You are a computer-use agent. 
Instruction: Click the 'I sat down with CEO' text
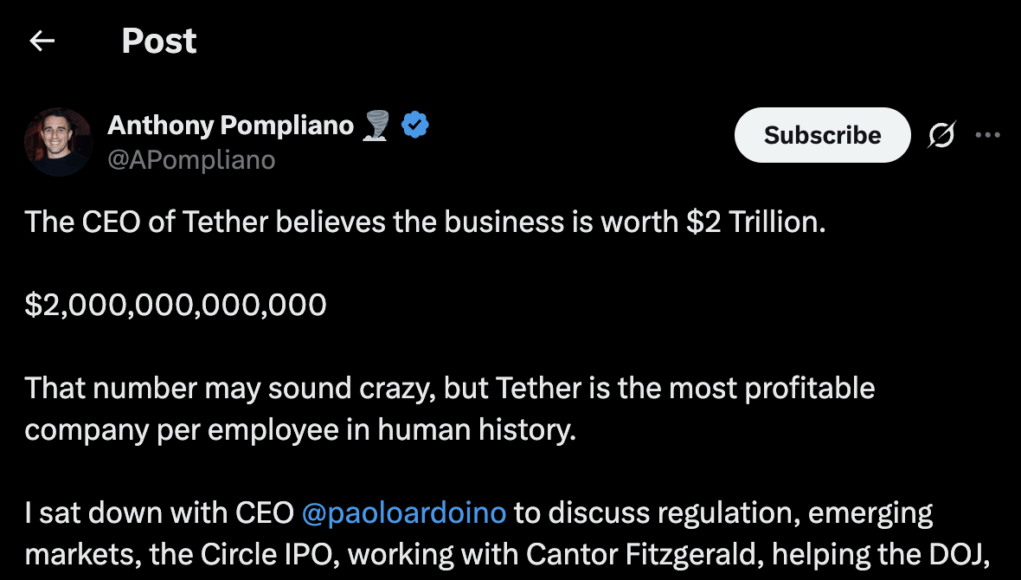(159, 513)
